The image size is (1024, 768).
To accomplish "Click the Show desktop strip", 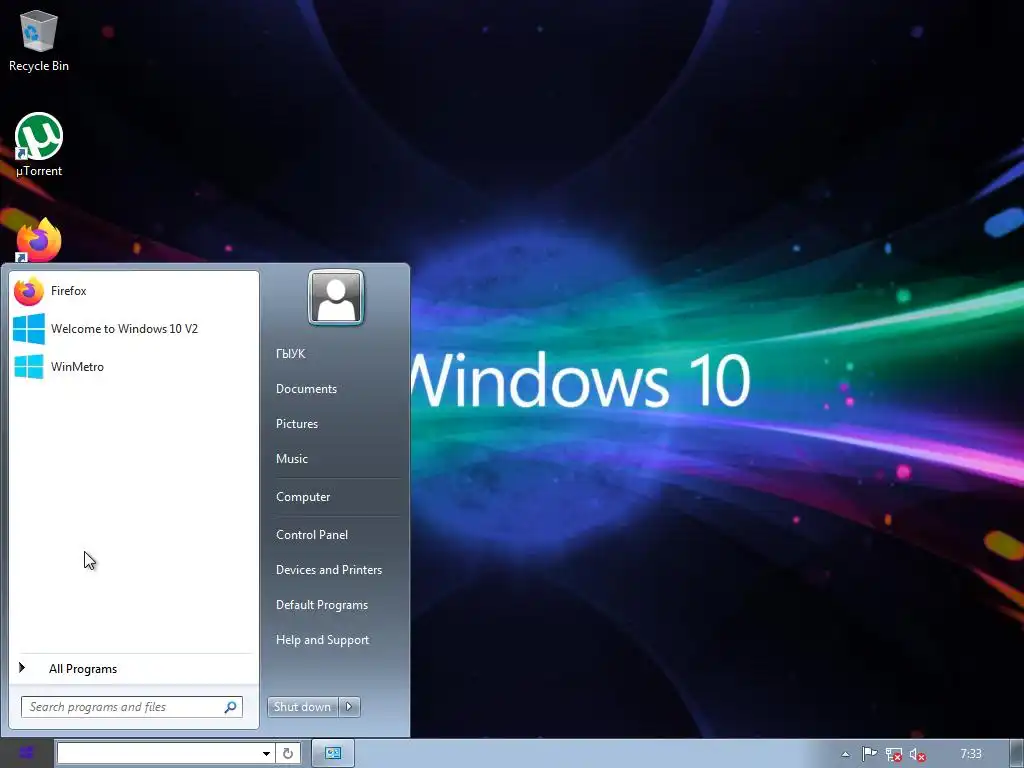I will (1017, 754).
